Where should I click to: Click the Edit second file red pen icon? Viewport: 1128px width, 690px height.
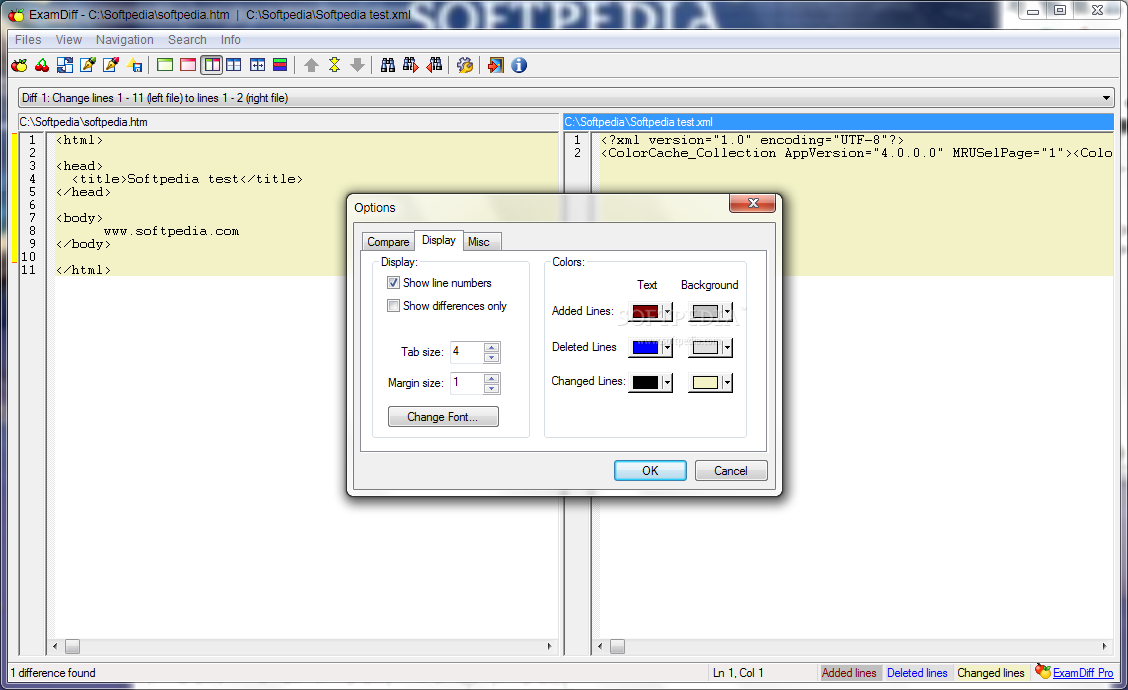pos(111,65)
